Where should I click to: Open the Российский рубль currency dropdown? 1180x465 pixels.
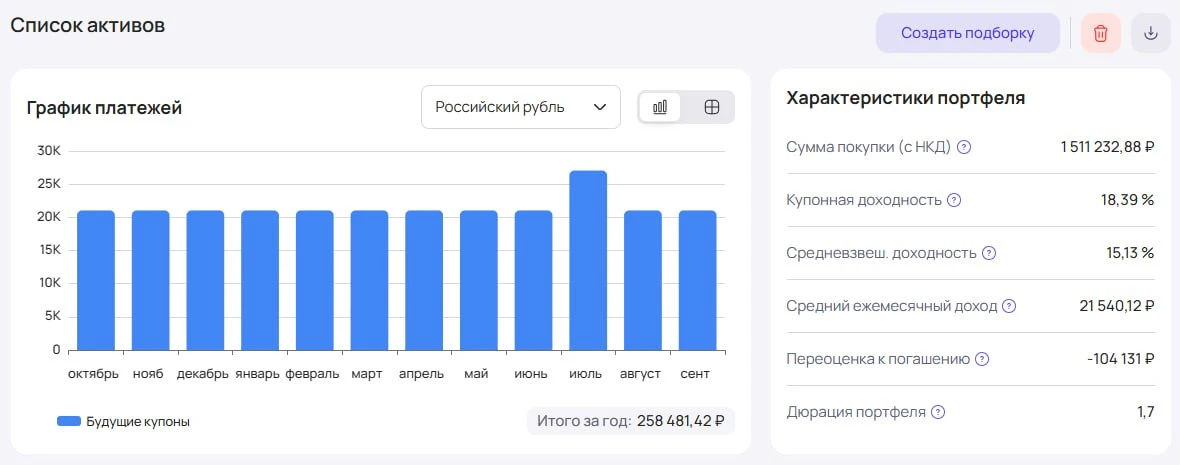point(521,107)
